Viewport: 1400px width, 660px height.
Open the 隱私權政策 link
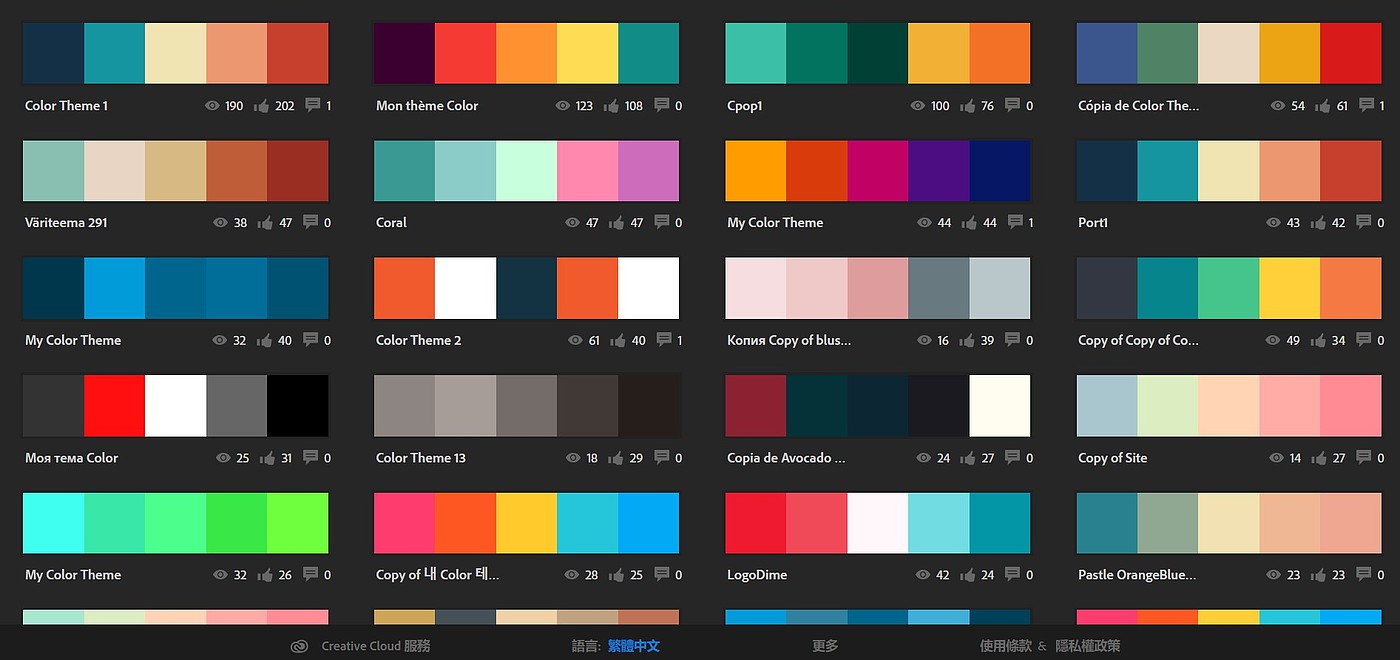pyautogui.click(x=1087, y=646)
